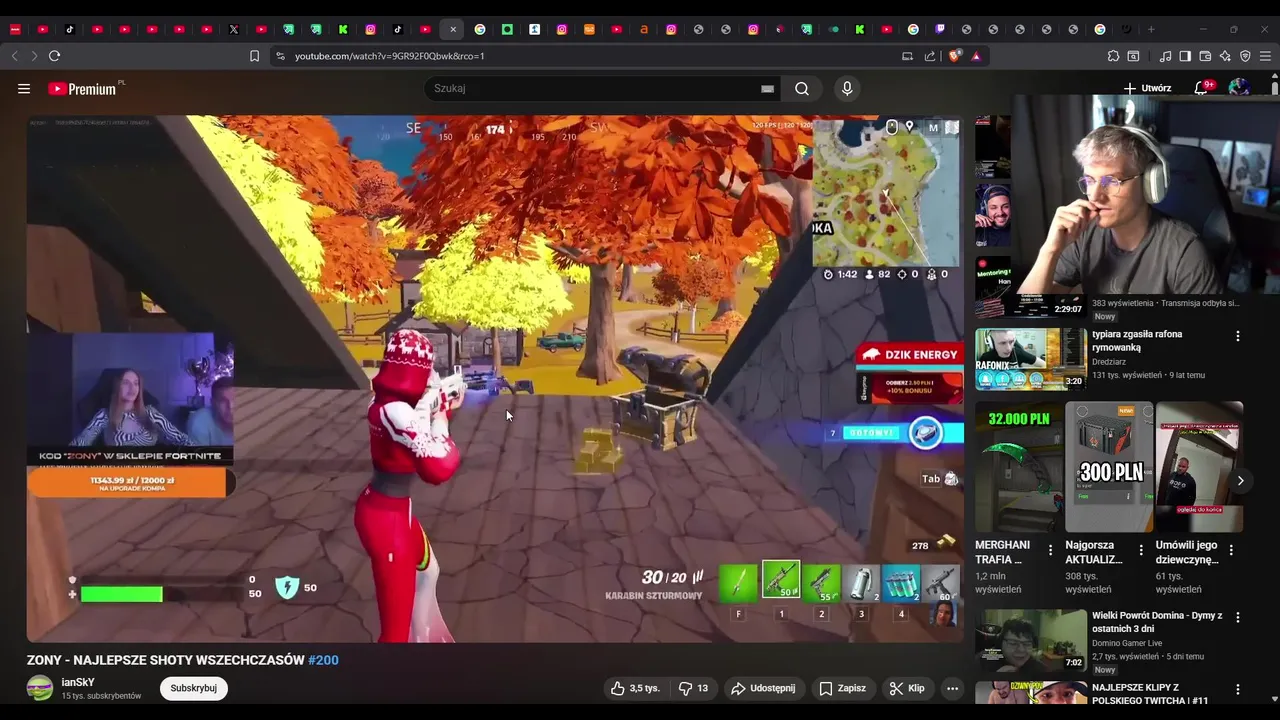Dislike the video (13)
Image resolution: width=1280 pixels, height=720 pixels.
coord(694,688)
